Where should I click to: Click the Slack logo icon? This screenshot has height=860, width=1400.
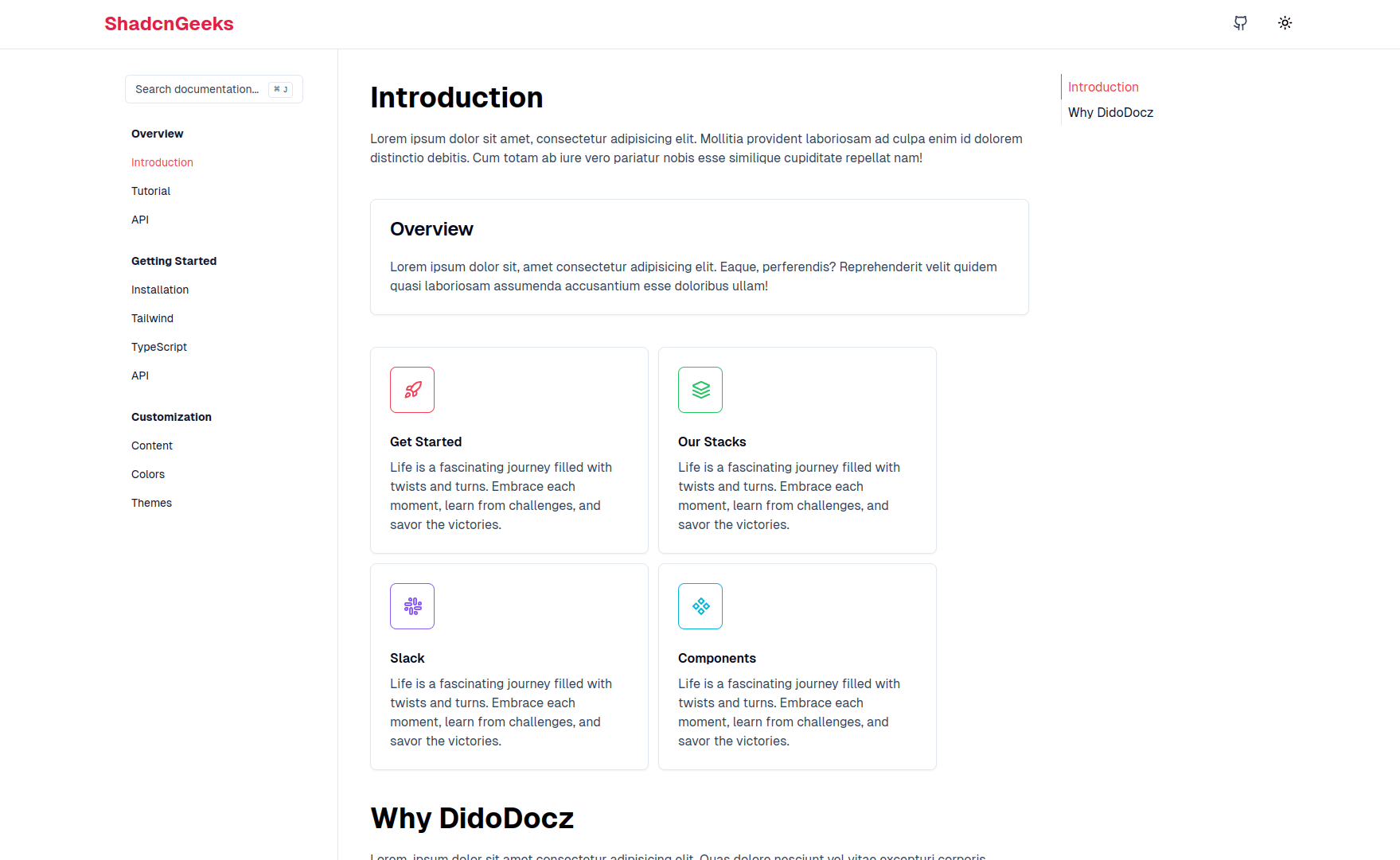coord(412,606)
